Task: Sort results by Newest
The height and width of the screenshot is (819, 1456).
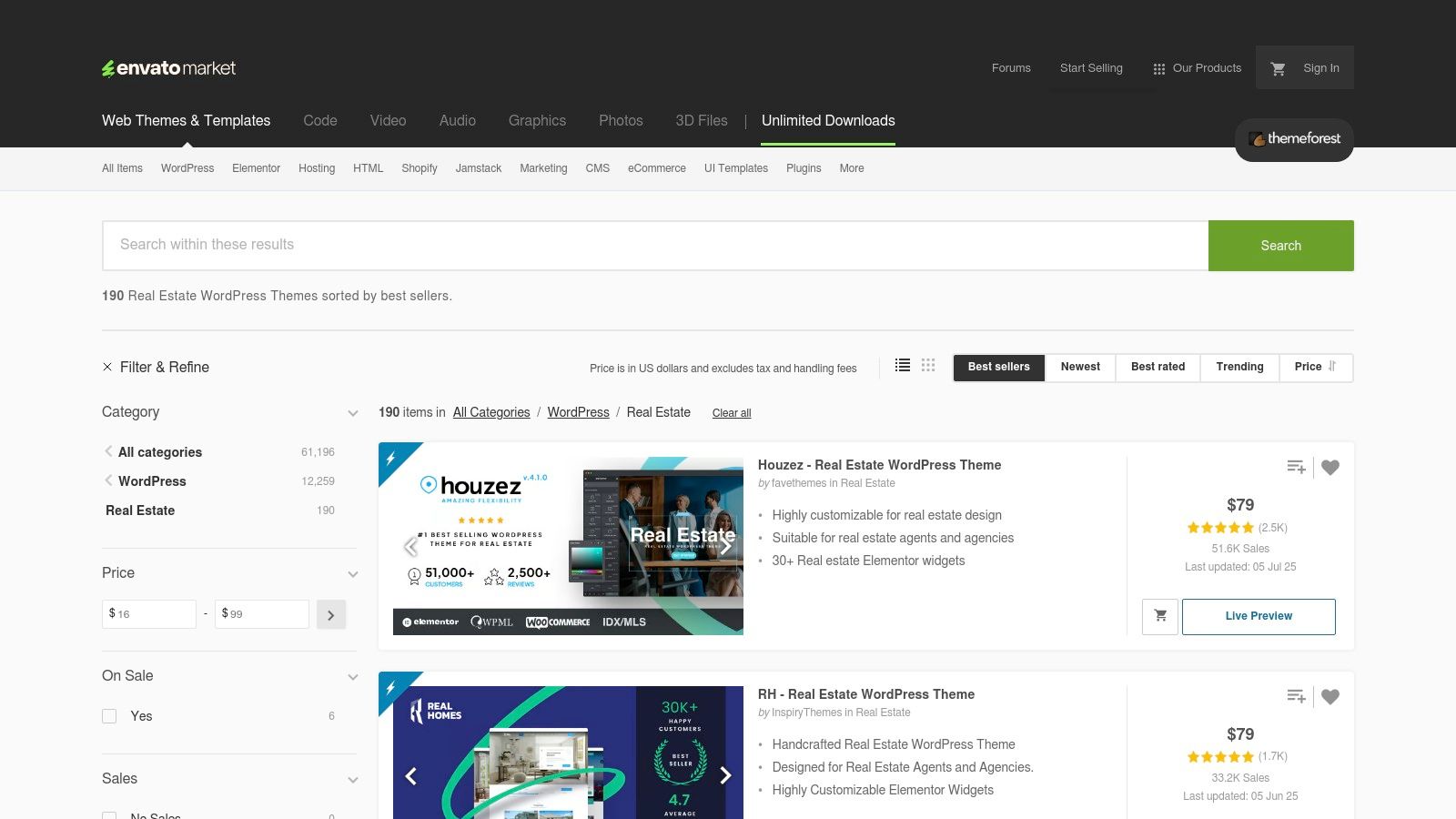Action: pos(1080,367)
